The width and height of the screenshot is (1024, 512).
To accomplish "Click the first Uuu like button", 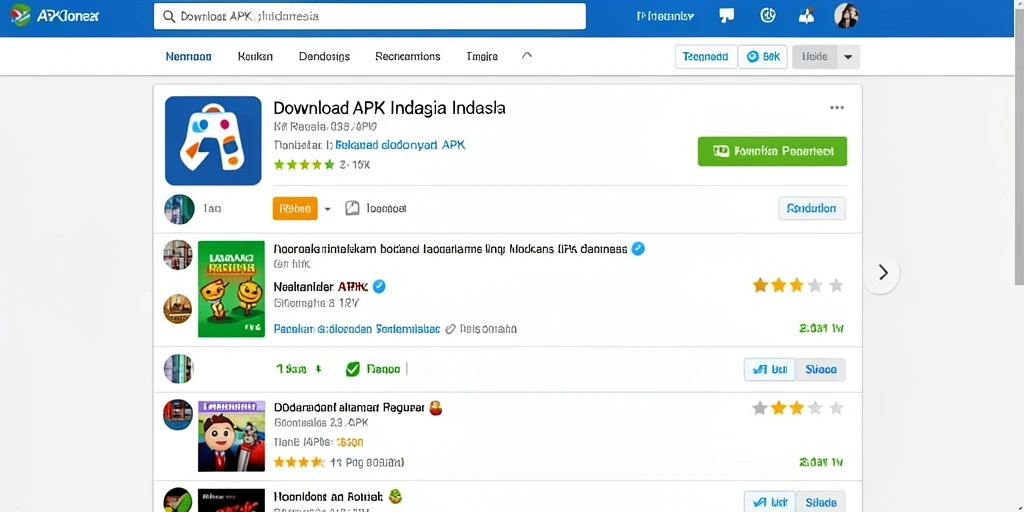I will 770,370.
